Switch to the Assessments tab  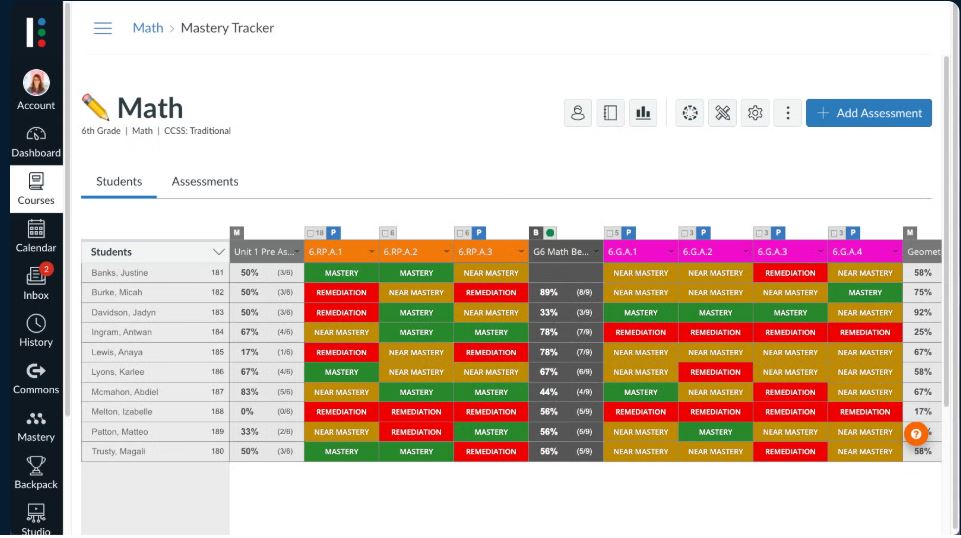click(x=205, y=181)
